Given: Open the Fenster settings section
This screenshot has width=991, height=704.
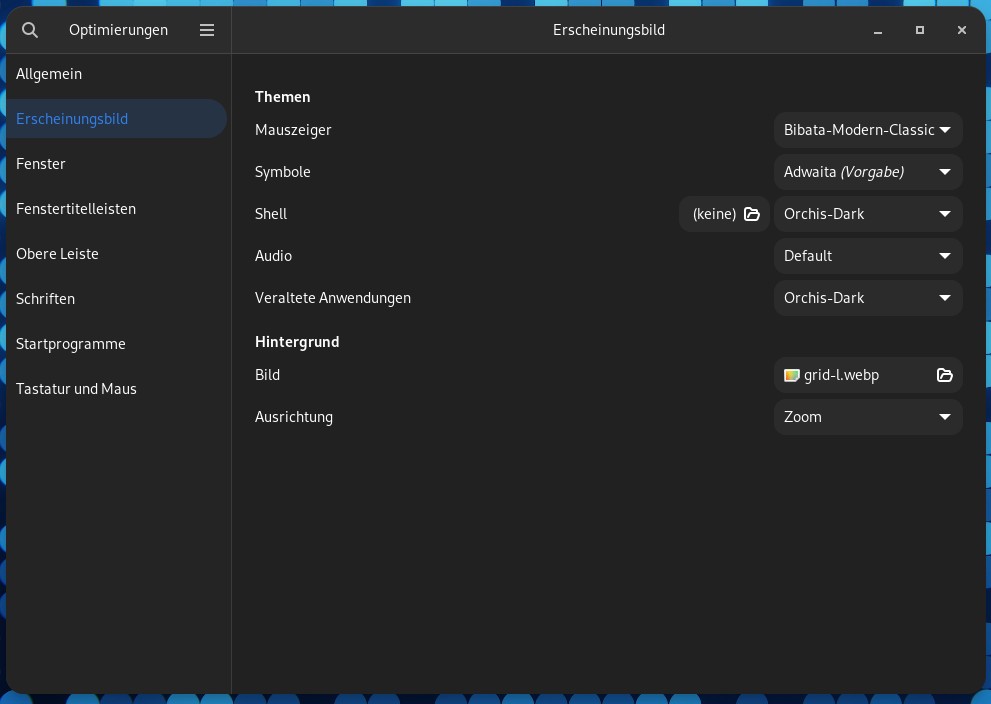Looking at the screenshot, I should pos(41,163).
